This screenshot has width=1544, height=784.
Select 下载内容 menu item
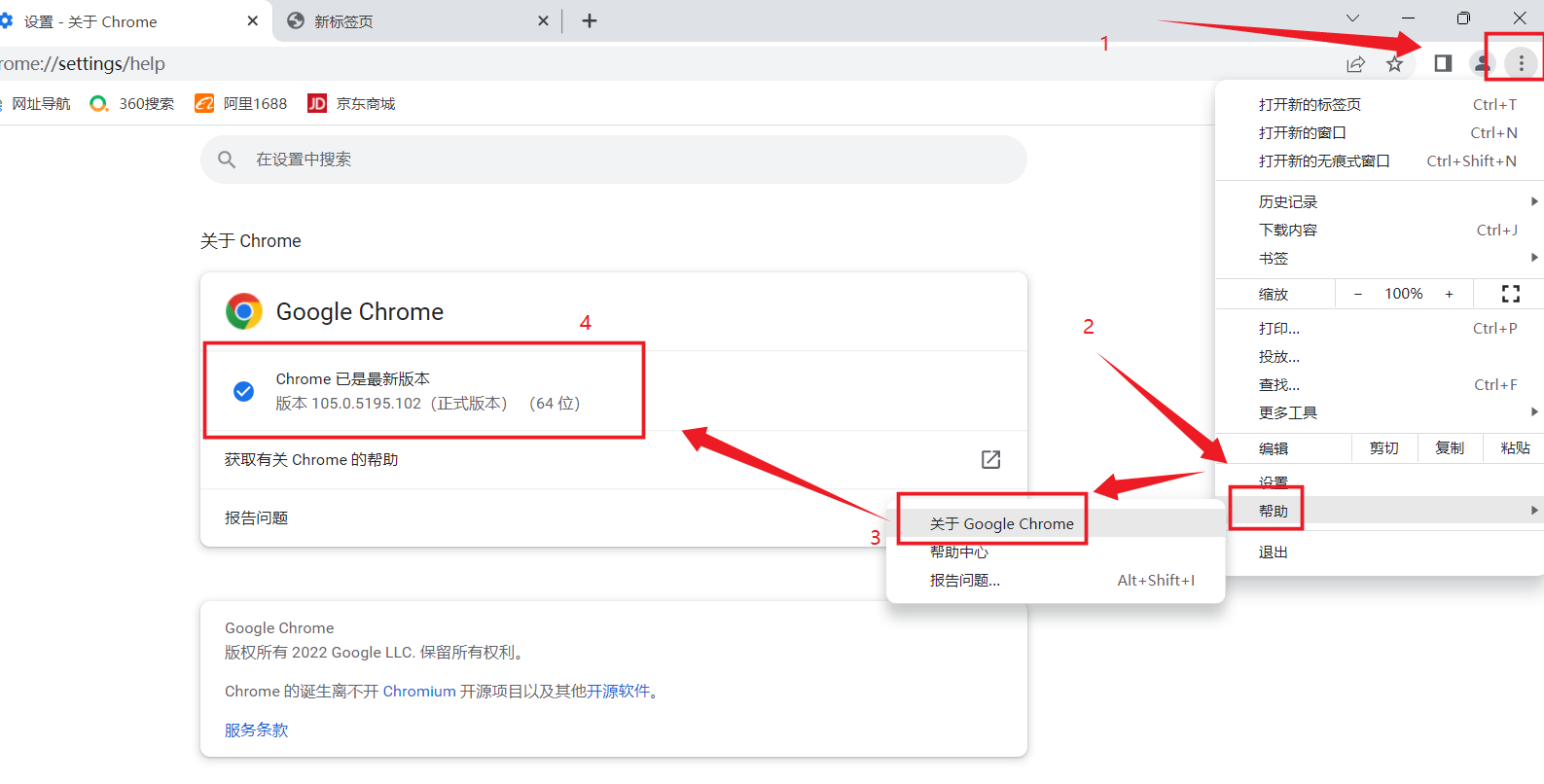1382,230
